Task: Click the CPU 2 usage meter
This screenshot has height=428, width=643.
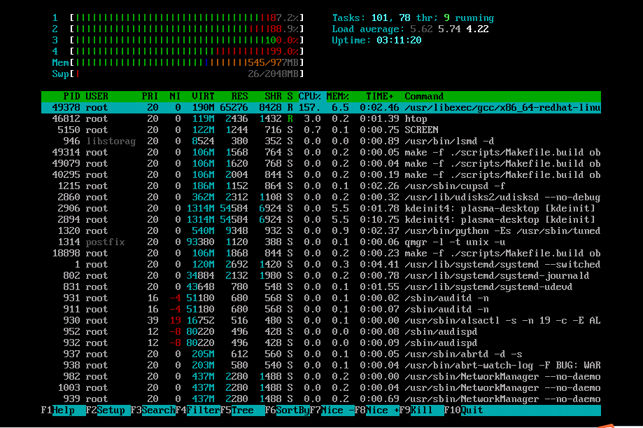Action: click(x=178, y=29)
